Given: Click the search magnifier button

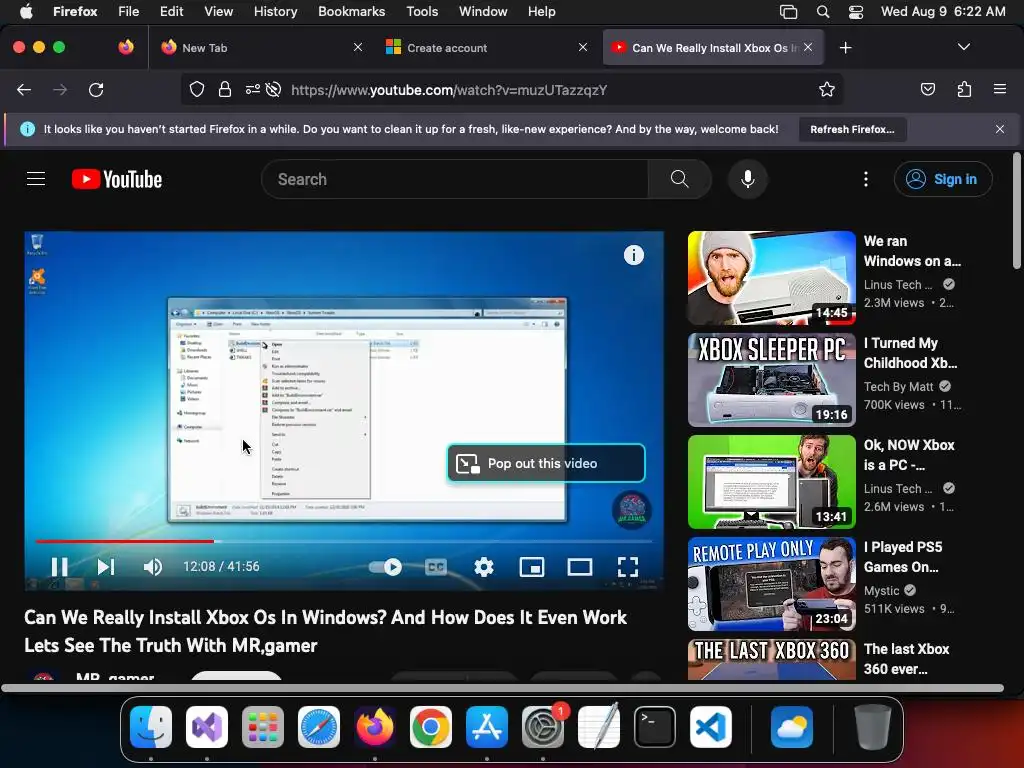Looking at the screenshot, I should [x=679, y=179].
